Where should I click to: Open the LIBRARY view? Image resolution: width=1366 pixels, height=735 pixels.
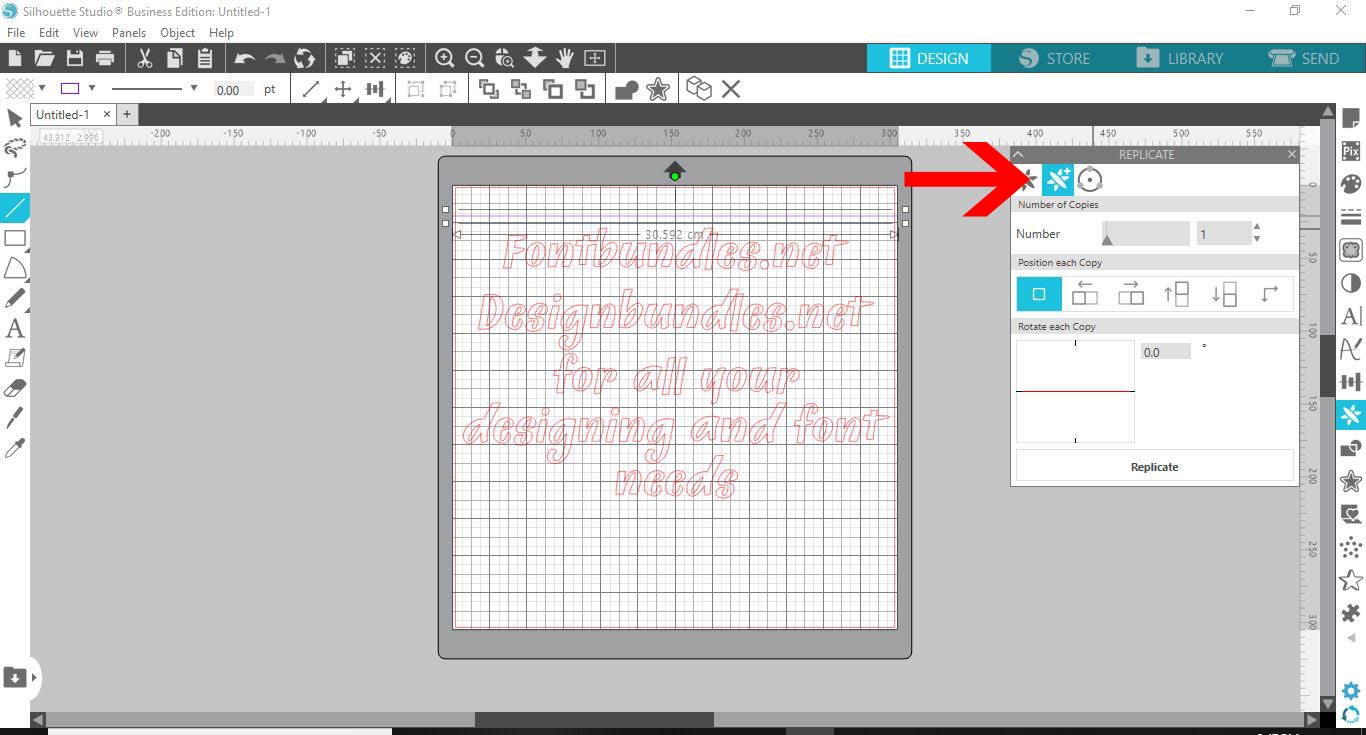click(1180, 58)
